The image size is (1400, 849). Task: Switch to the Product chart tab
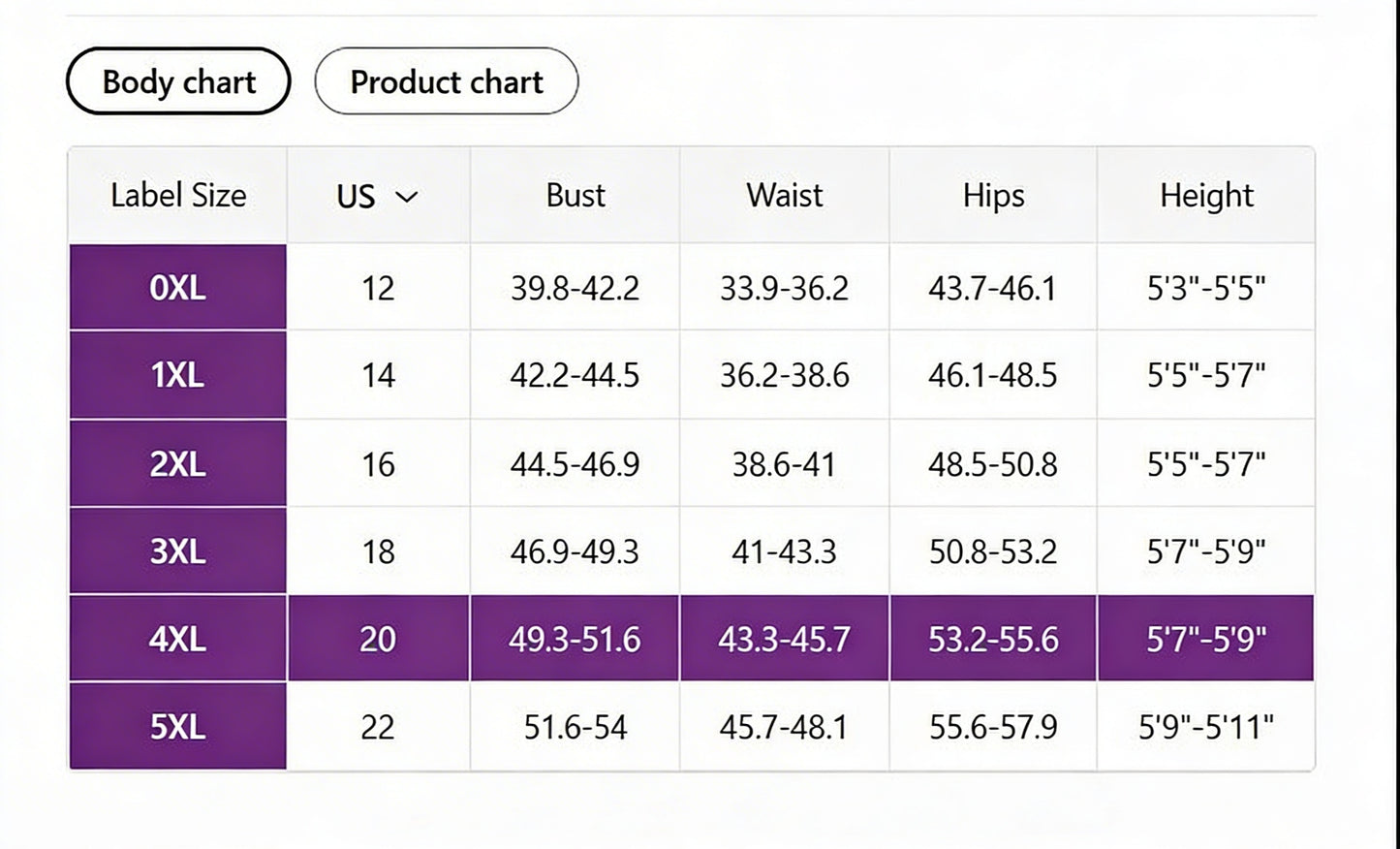[x=446, y=81]
